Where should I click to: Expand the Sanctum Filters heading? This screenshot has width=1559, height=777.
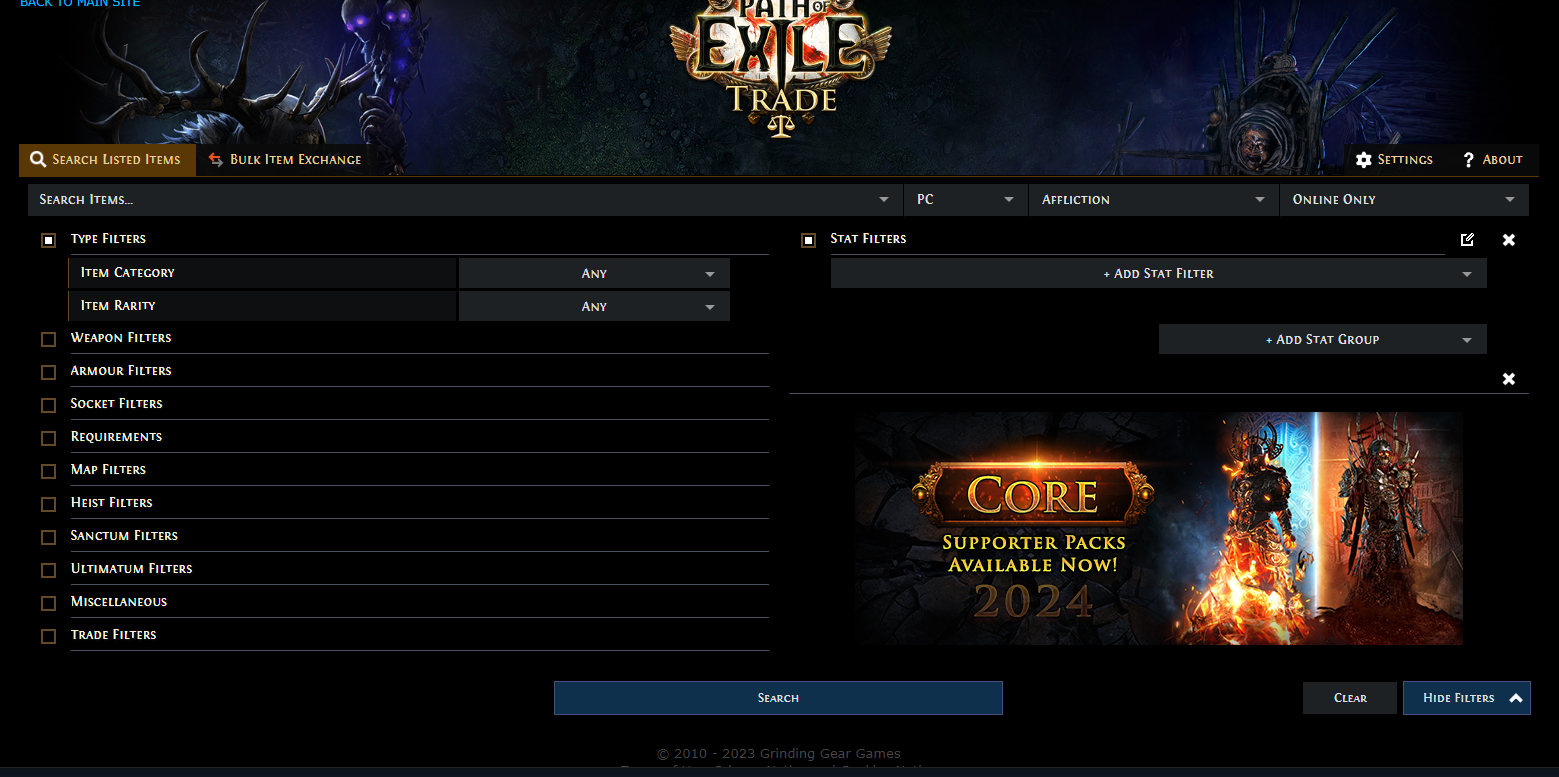tap(124, 536)
